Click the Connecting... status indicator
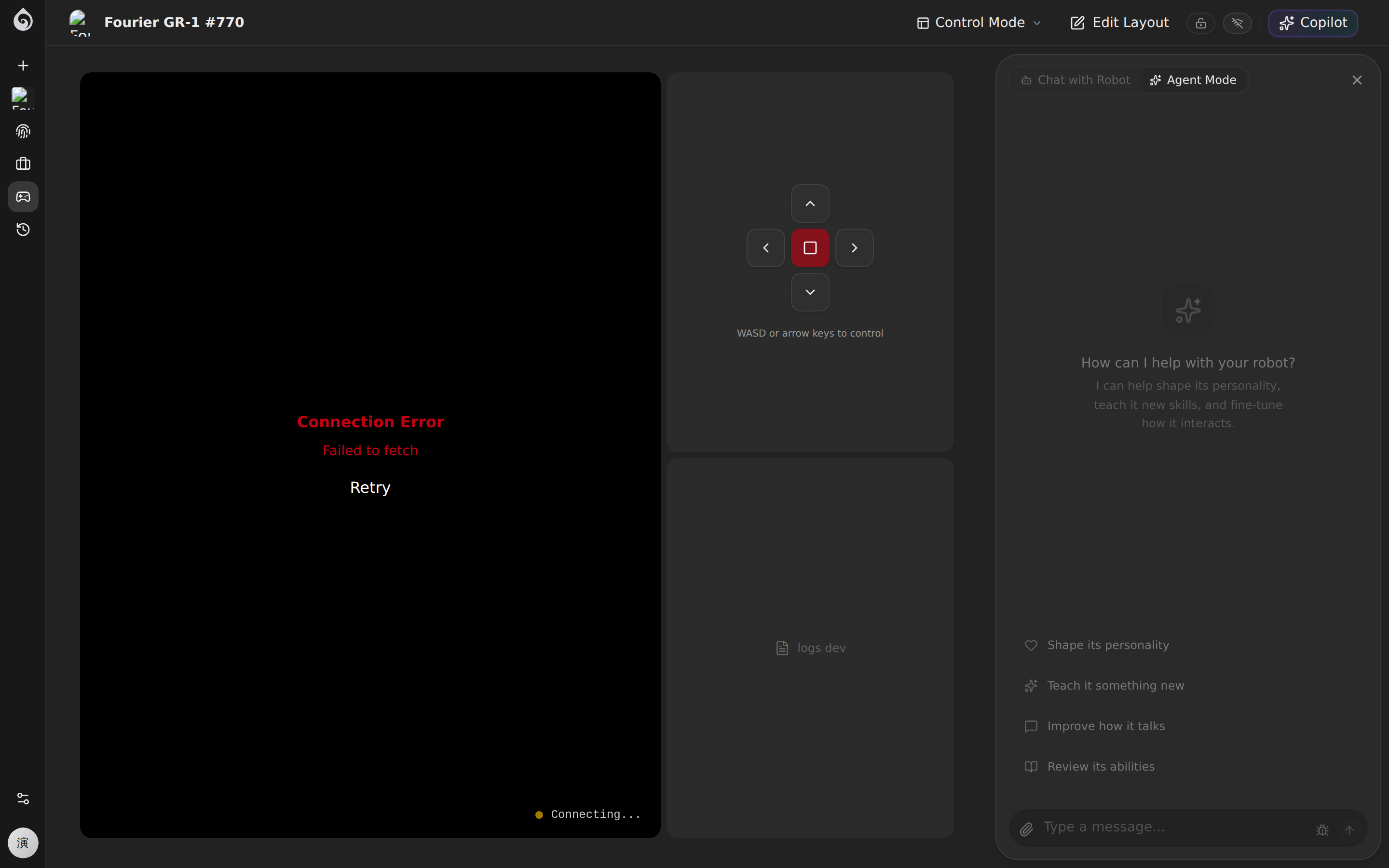This screenshot has height=868, width=1389. point(588,814)
